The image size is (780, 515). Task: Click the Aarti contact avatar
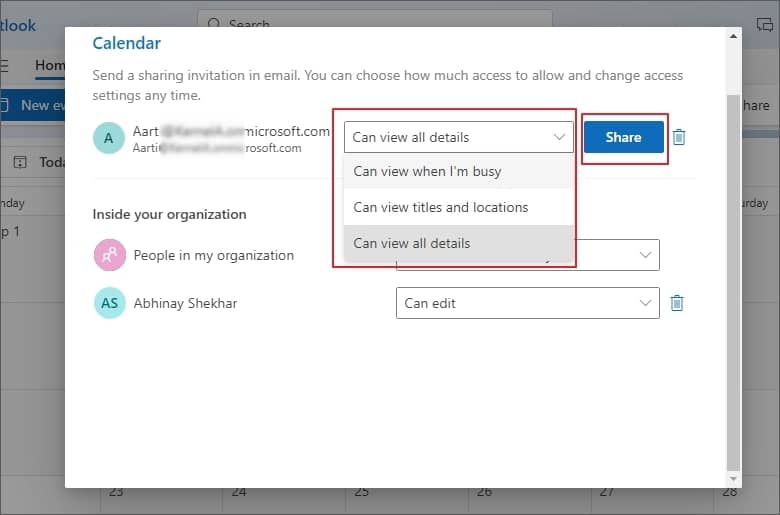pos(108,138)
